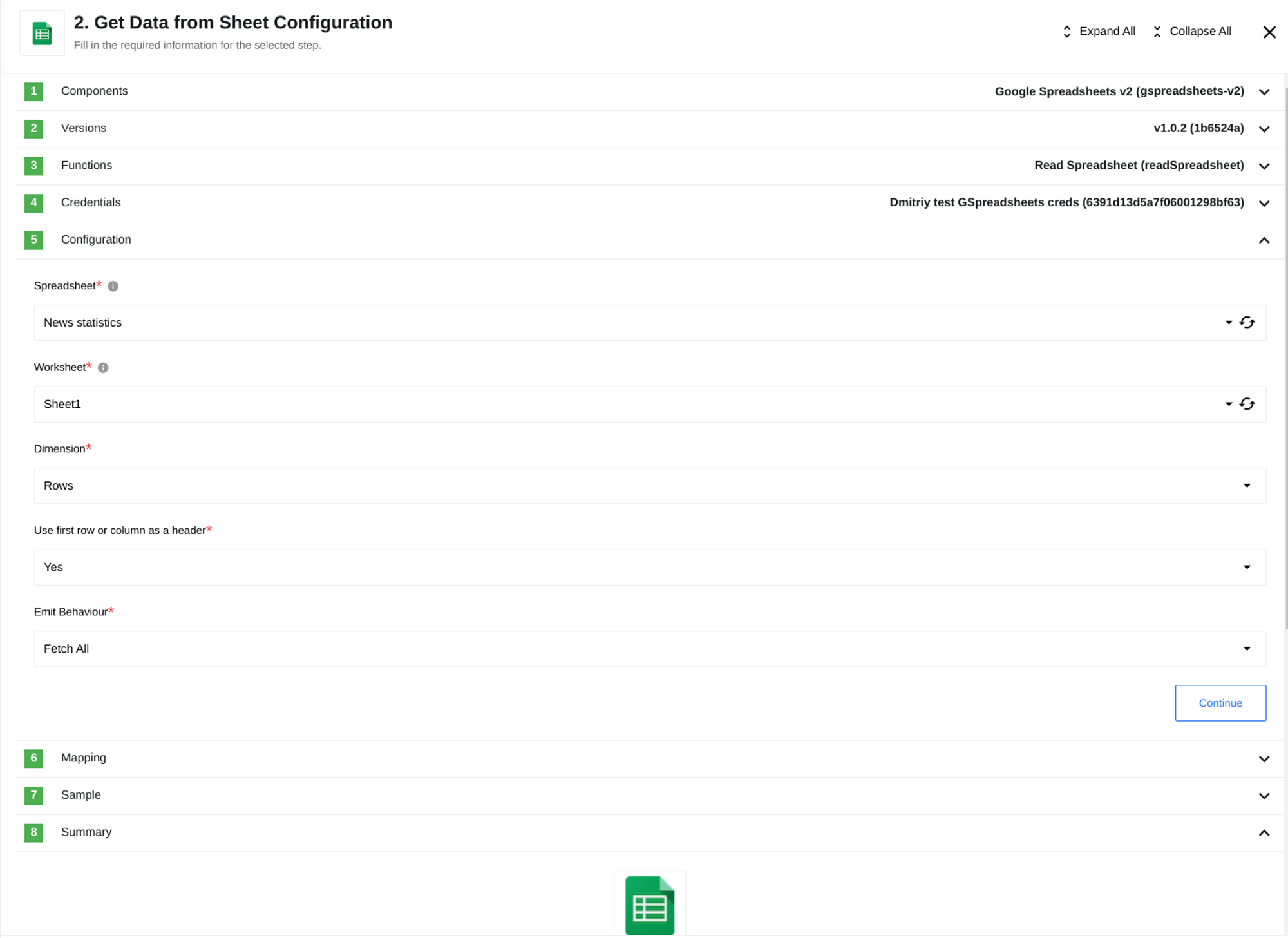Click the refresh icon next to Spreadsheet field
The height and width of the screenshot is (938, 1288).
click(1248, 322)
